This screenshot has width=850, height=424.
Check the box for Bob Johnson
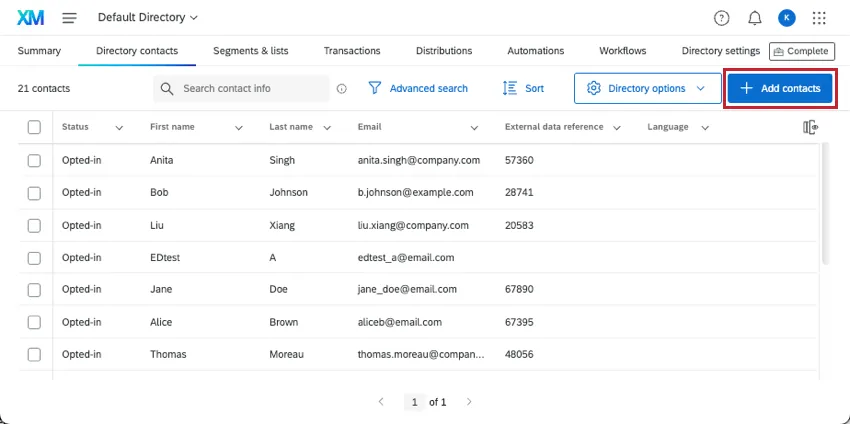click(34, 192)
